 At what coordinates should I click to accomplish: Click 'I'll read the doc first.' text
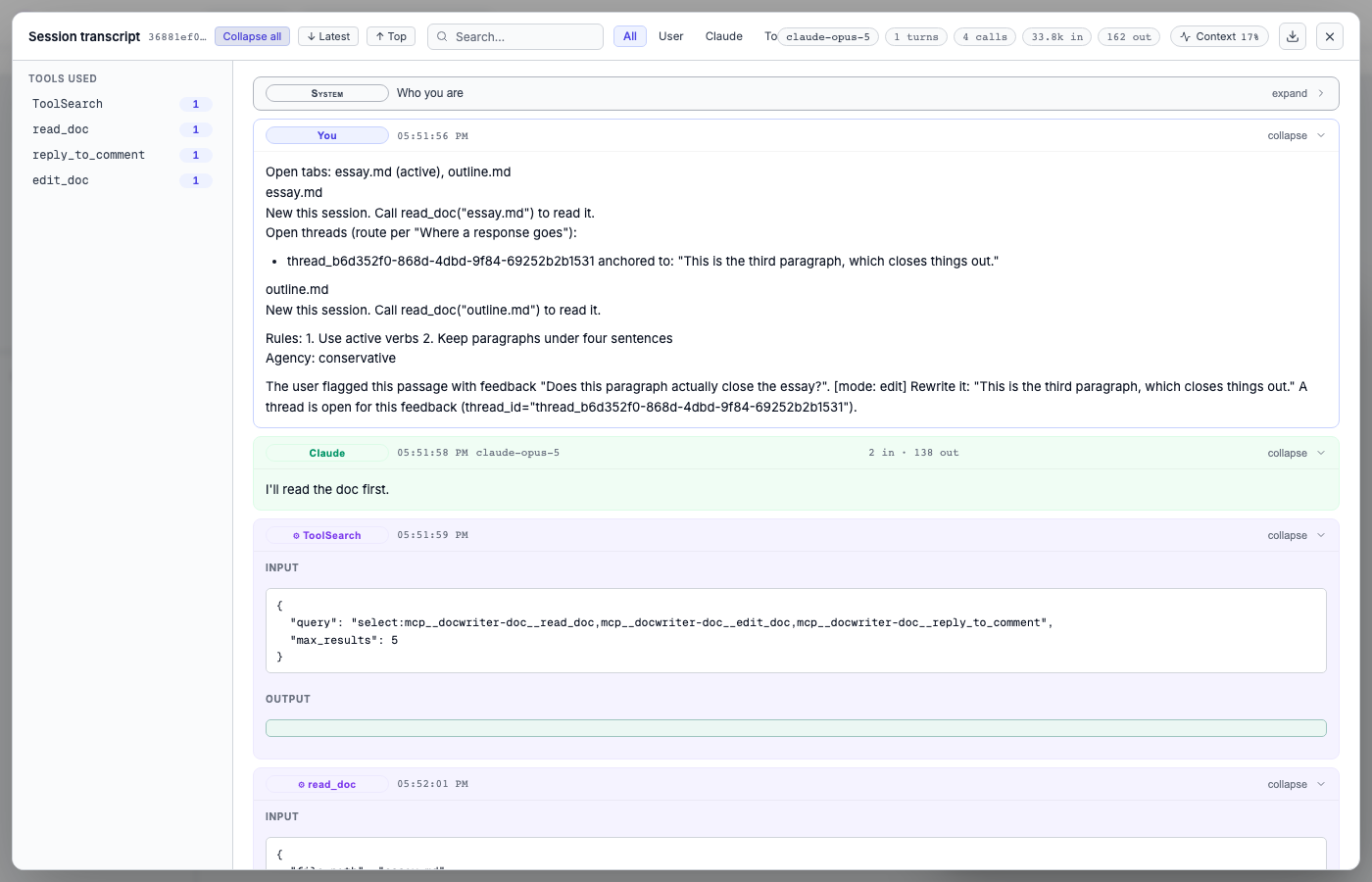[327, 489]
